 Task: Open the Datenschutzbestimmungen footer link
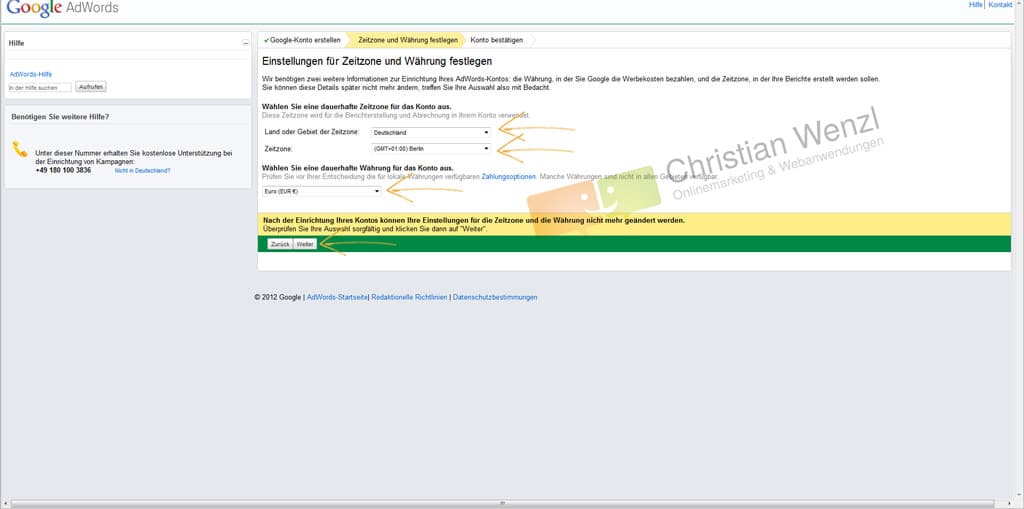495,297
